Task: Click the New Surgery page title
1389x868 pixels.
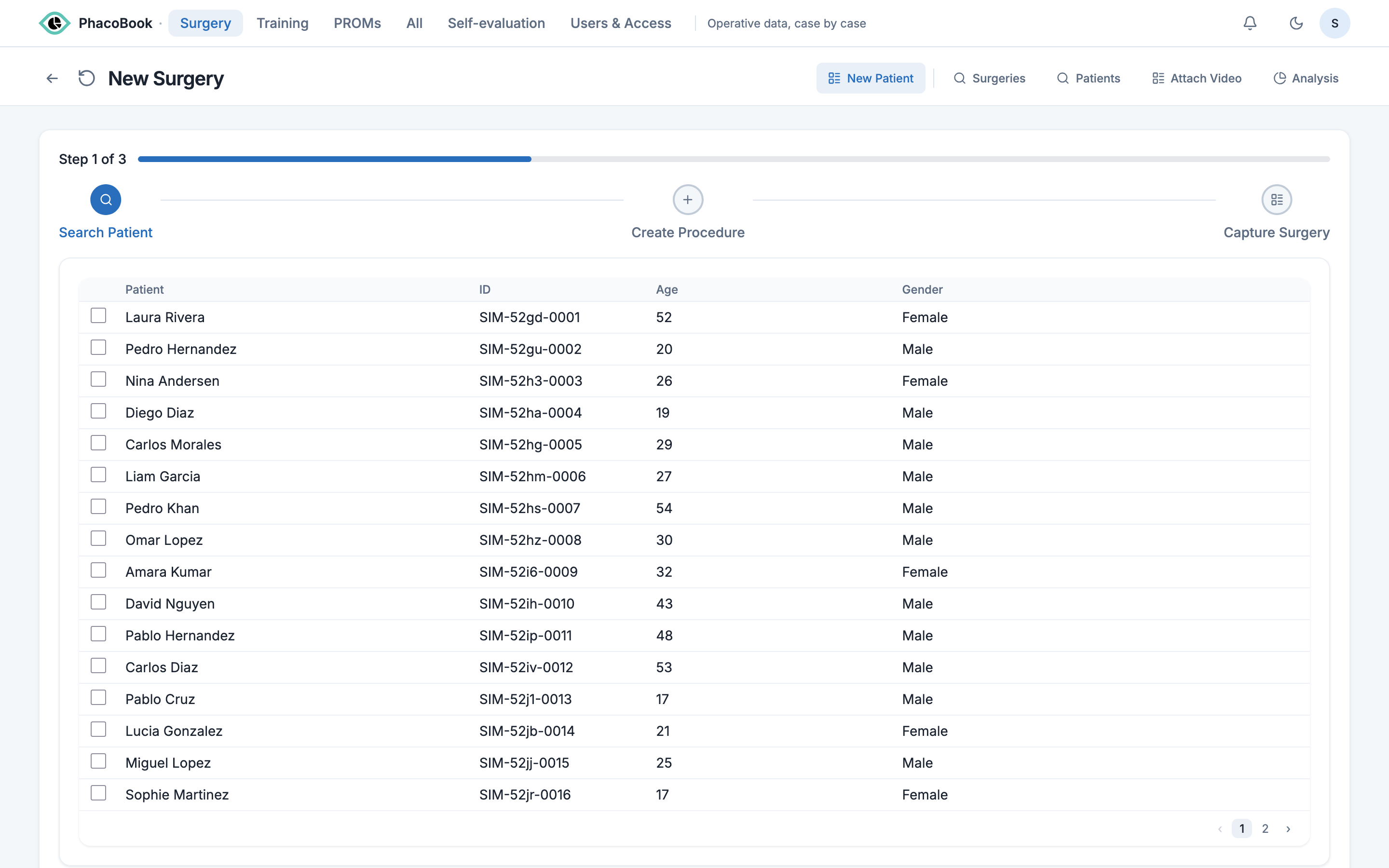Action: 166,78
